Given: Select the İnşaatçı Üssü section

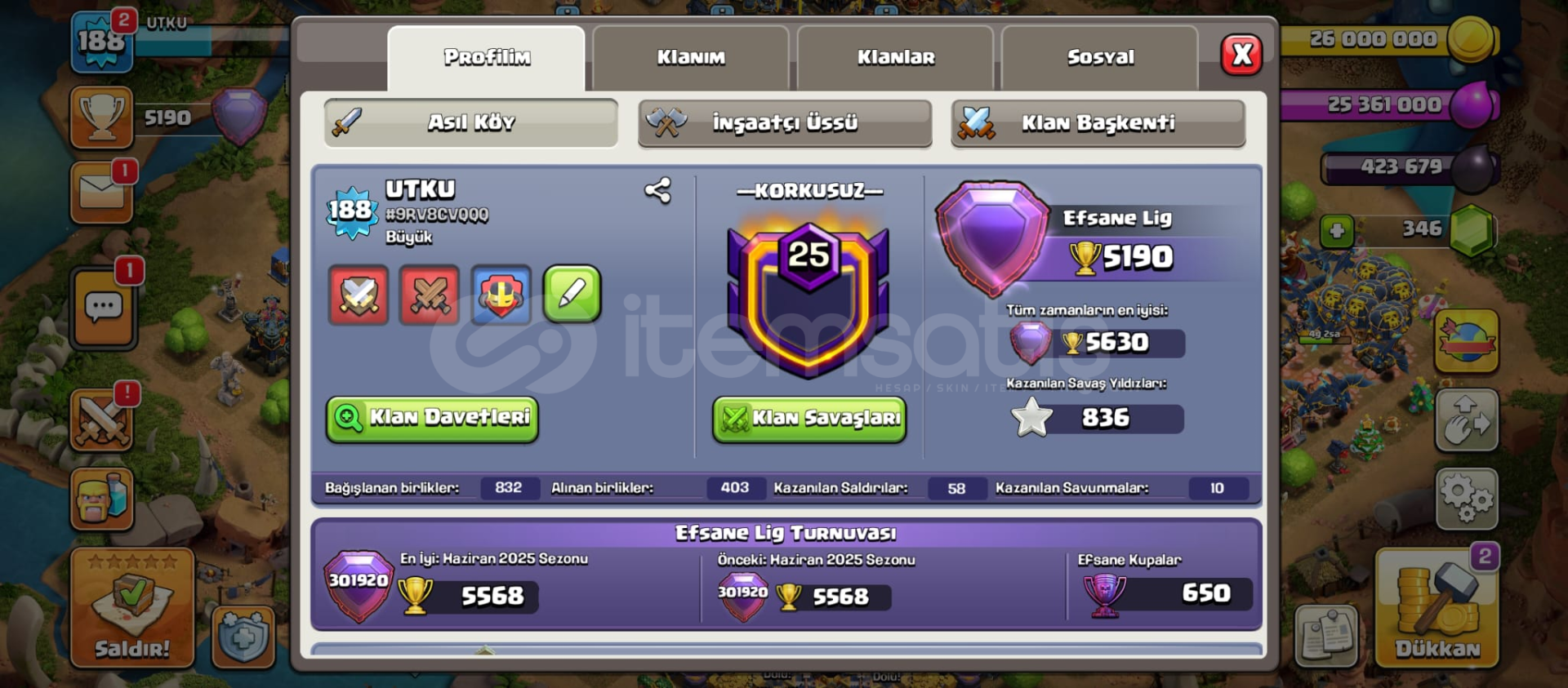Looking at the screenshot, I should [785, 123].
